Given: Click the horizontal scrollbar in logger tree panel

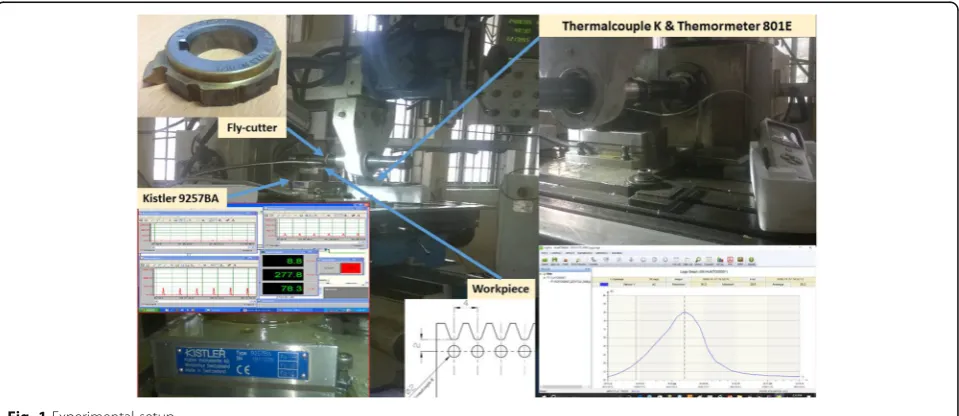Looking at the screenshot, I should click(565, 387).
